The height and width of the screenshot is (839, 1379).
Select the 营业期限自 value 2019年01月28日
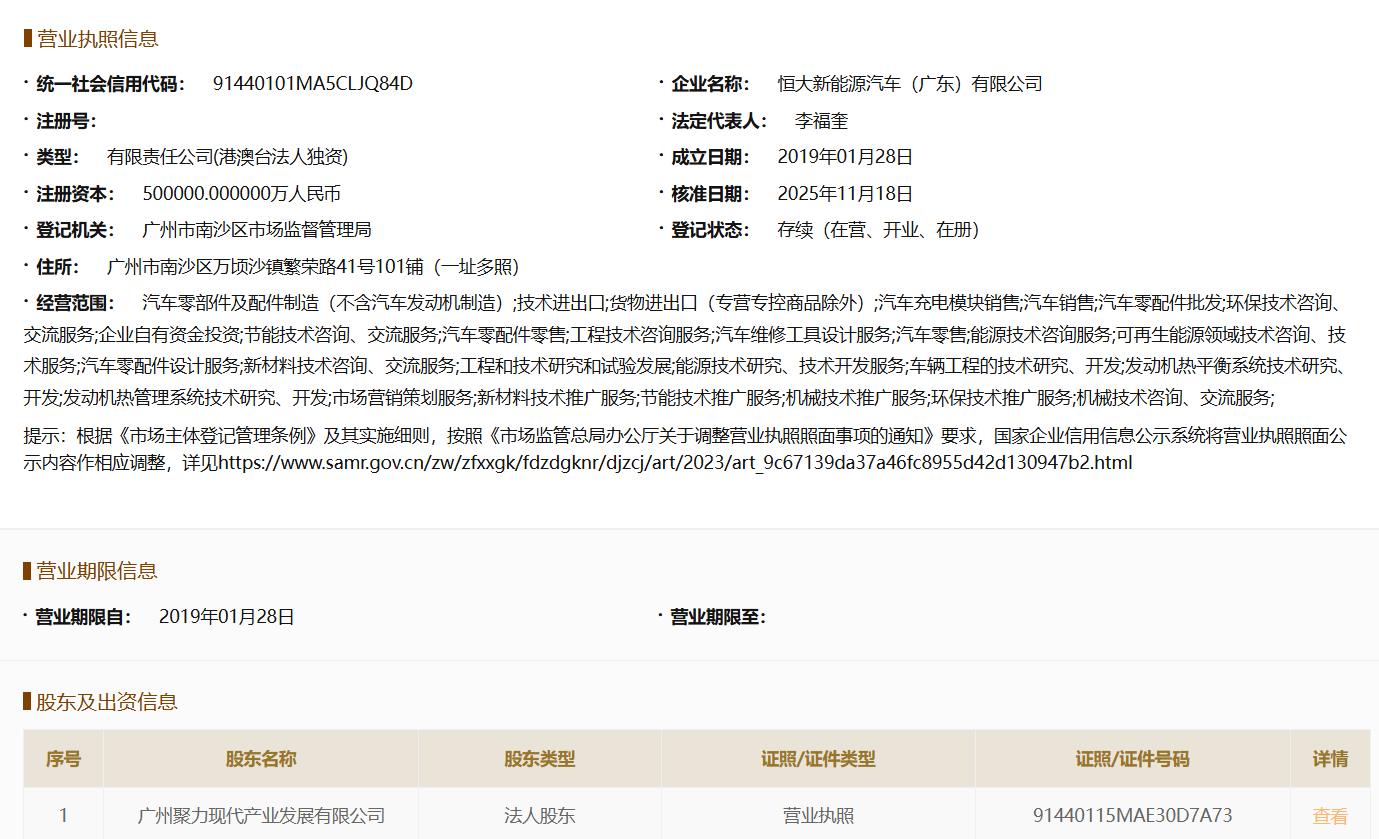227,617
